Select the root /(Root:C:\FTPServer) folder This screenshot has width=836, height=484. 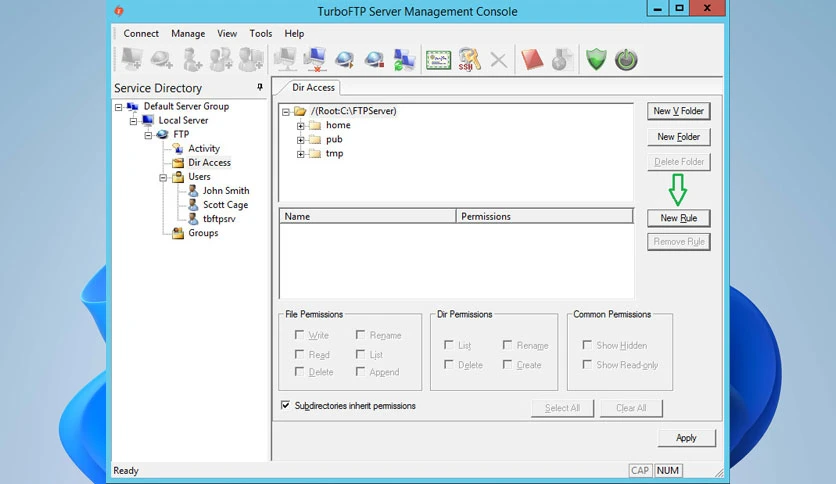click(x=353, y=111)
